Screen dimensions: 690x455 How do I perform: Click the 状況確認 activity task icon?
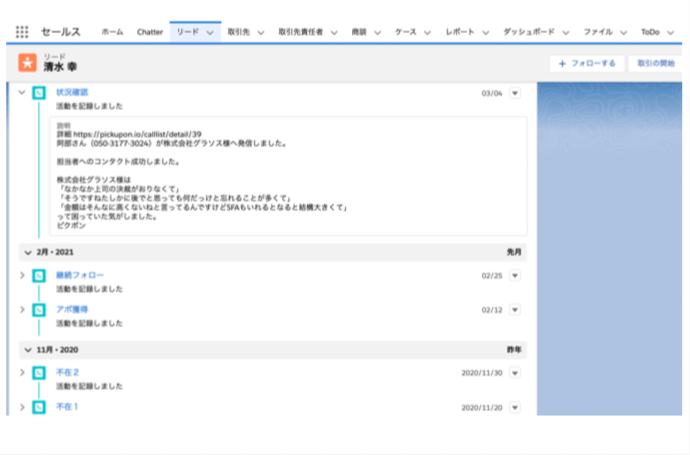point(38,93)
